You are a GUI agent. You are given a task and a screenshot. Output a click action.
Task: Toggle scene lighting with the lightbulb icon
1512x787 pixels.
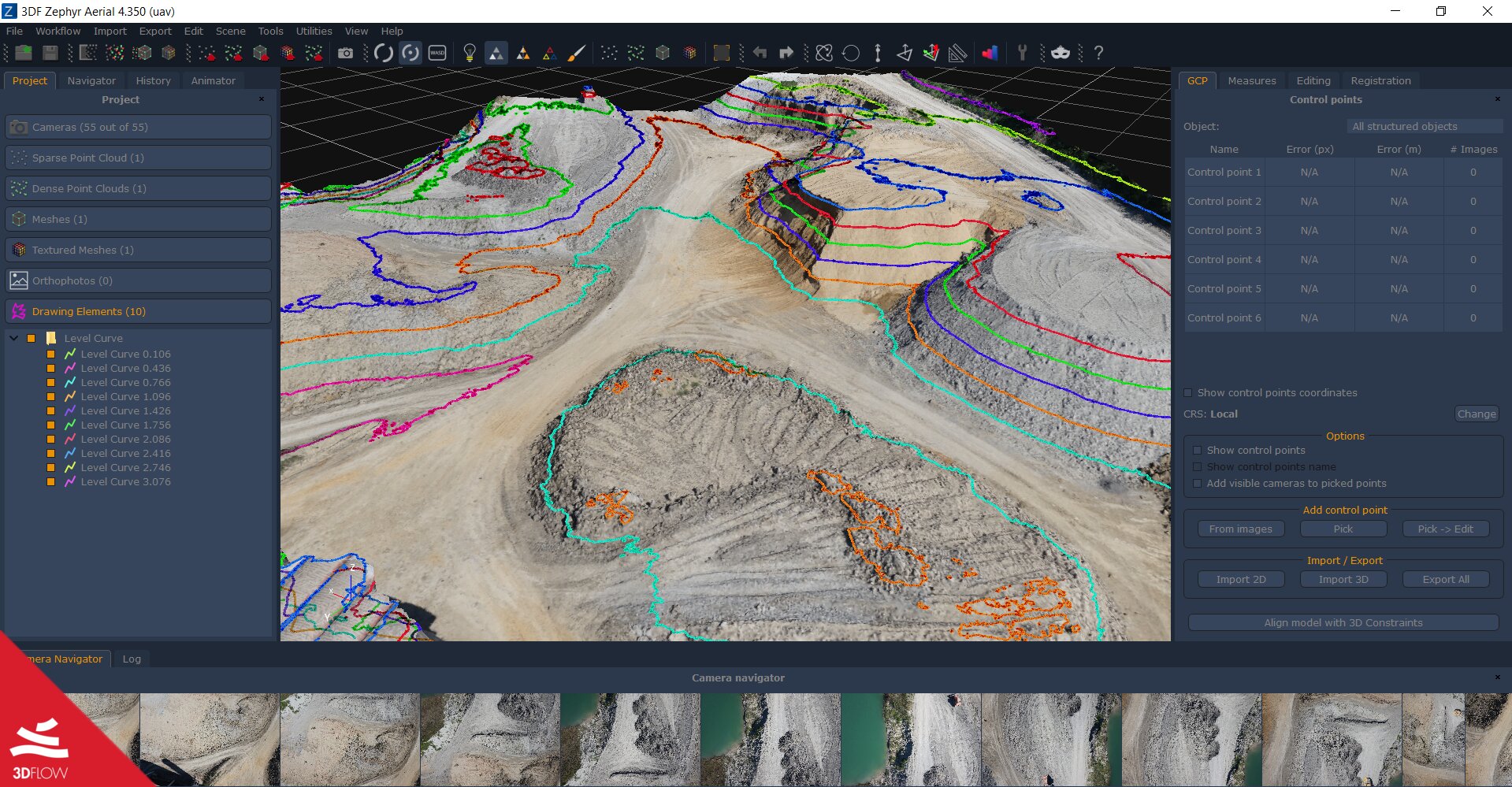pos(470,53)
